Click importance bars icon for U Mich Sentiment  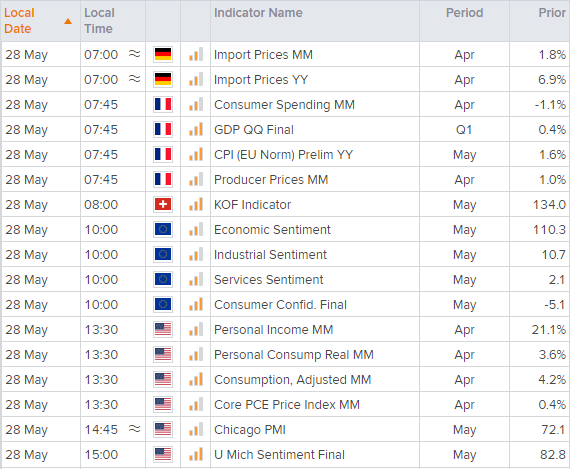196,454
